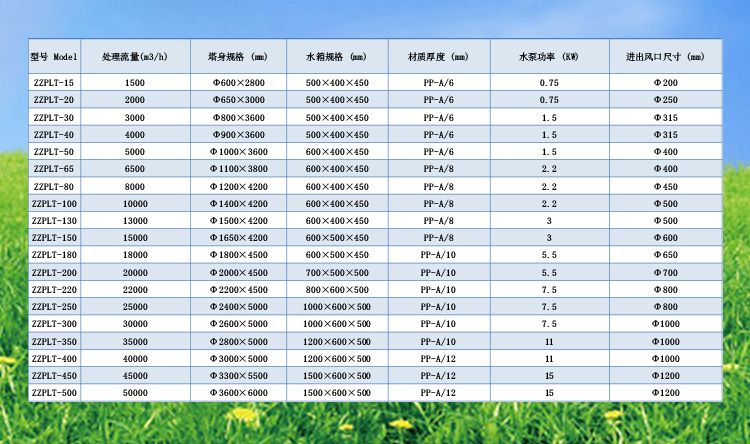Click tower spec Φ3300×5500

239,376
